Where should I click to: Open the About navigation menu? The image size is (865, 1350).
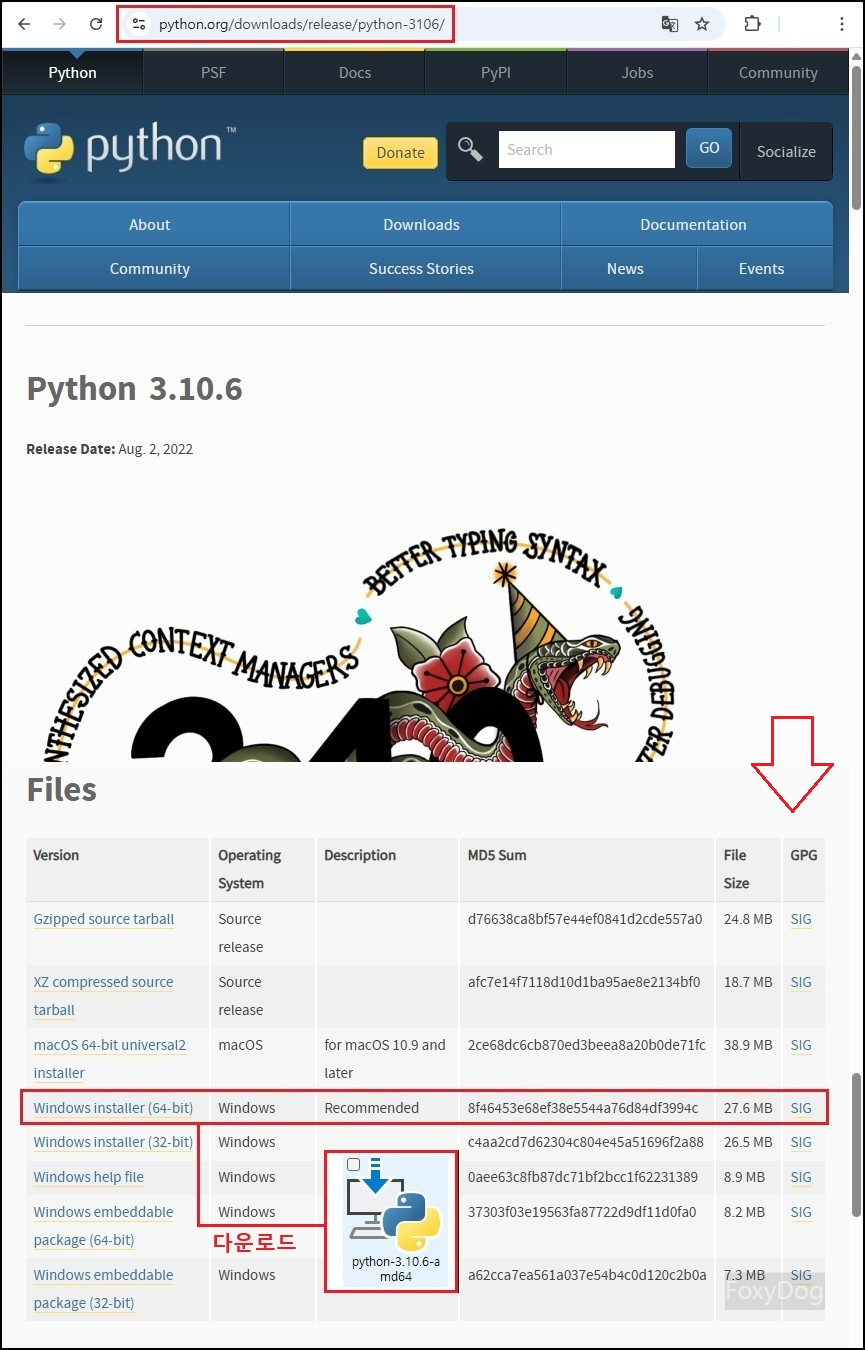pos(150,225)
